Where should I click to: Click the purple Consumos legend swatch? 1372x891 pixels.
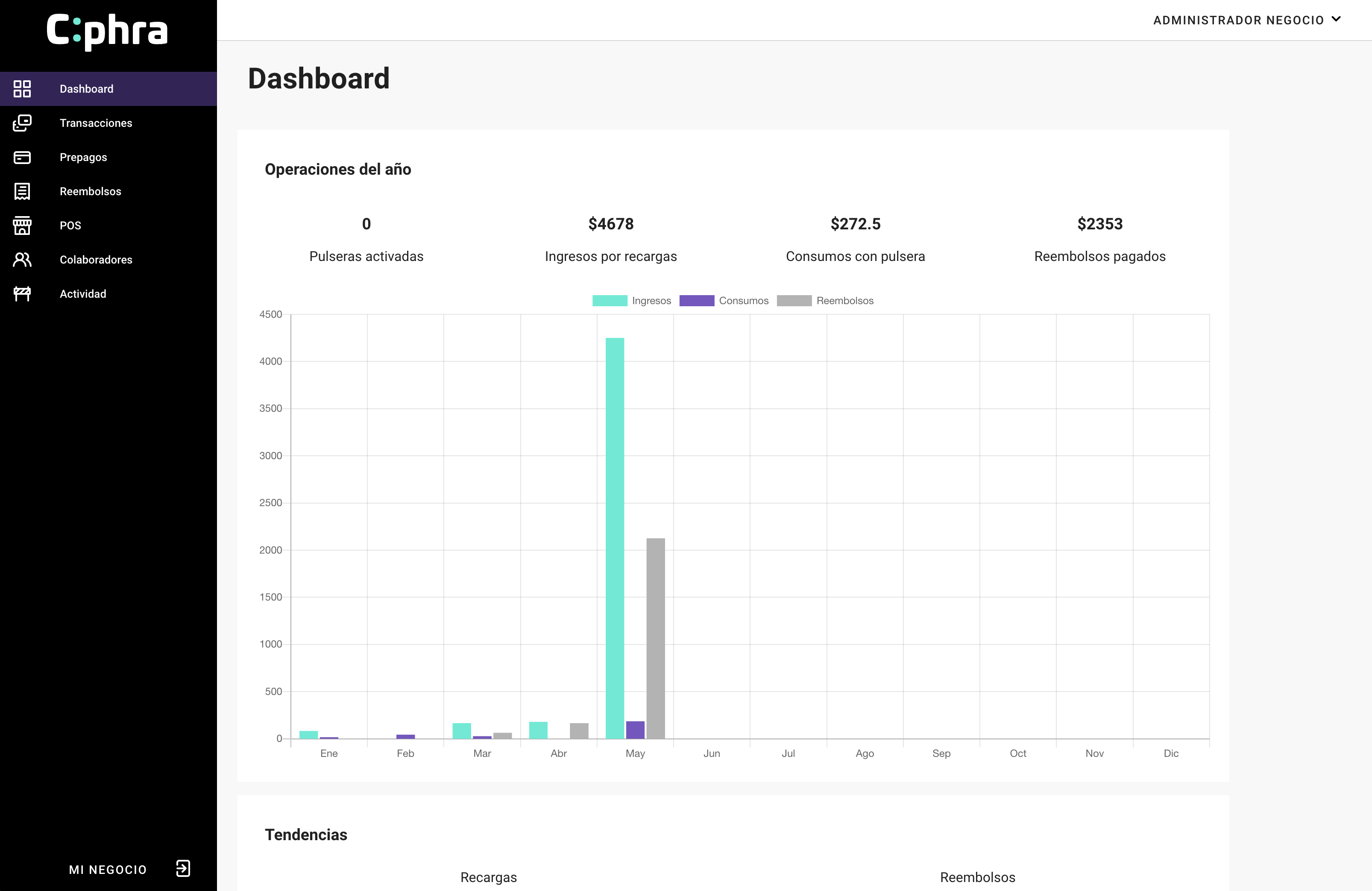696,301
